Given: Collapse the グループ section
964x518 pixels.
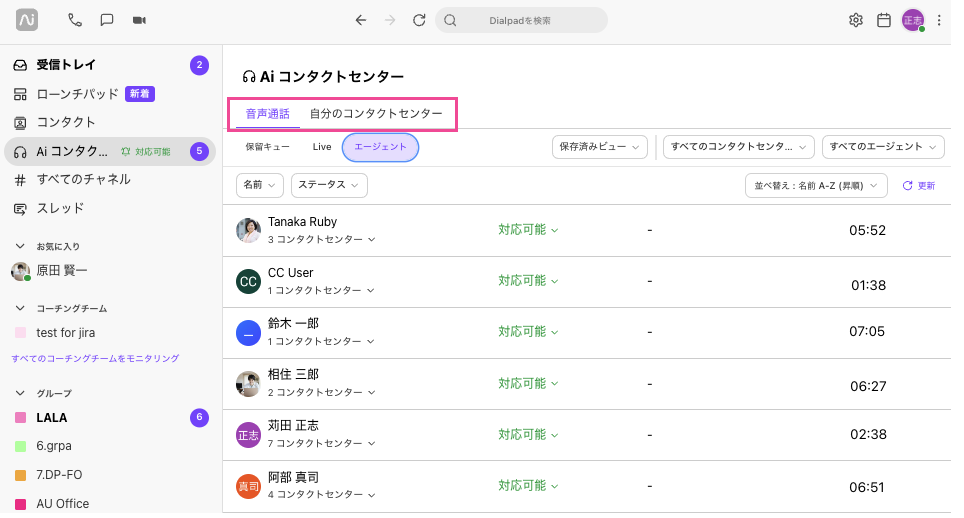Looking at the screenshot, I should click(x=20, y=393).
